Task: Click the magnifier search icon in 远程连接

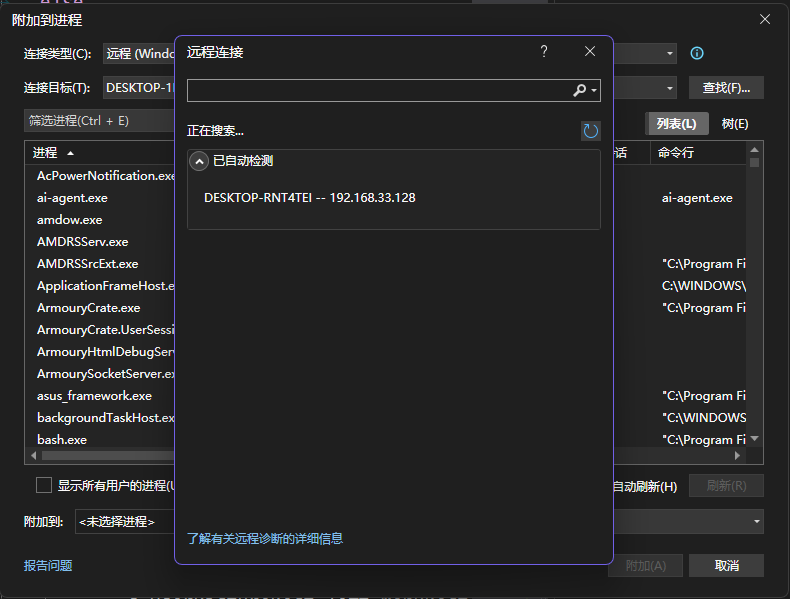Action: [x=580, y=91]
